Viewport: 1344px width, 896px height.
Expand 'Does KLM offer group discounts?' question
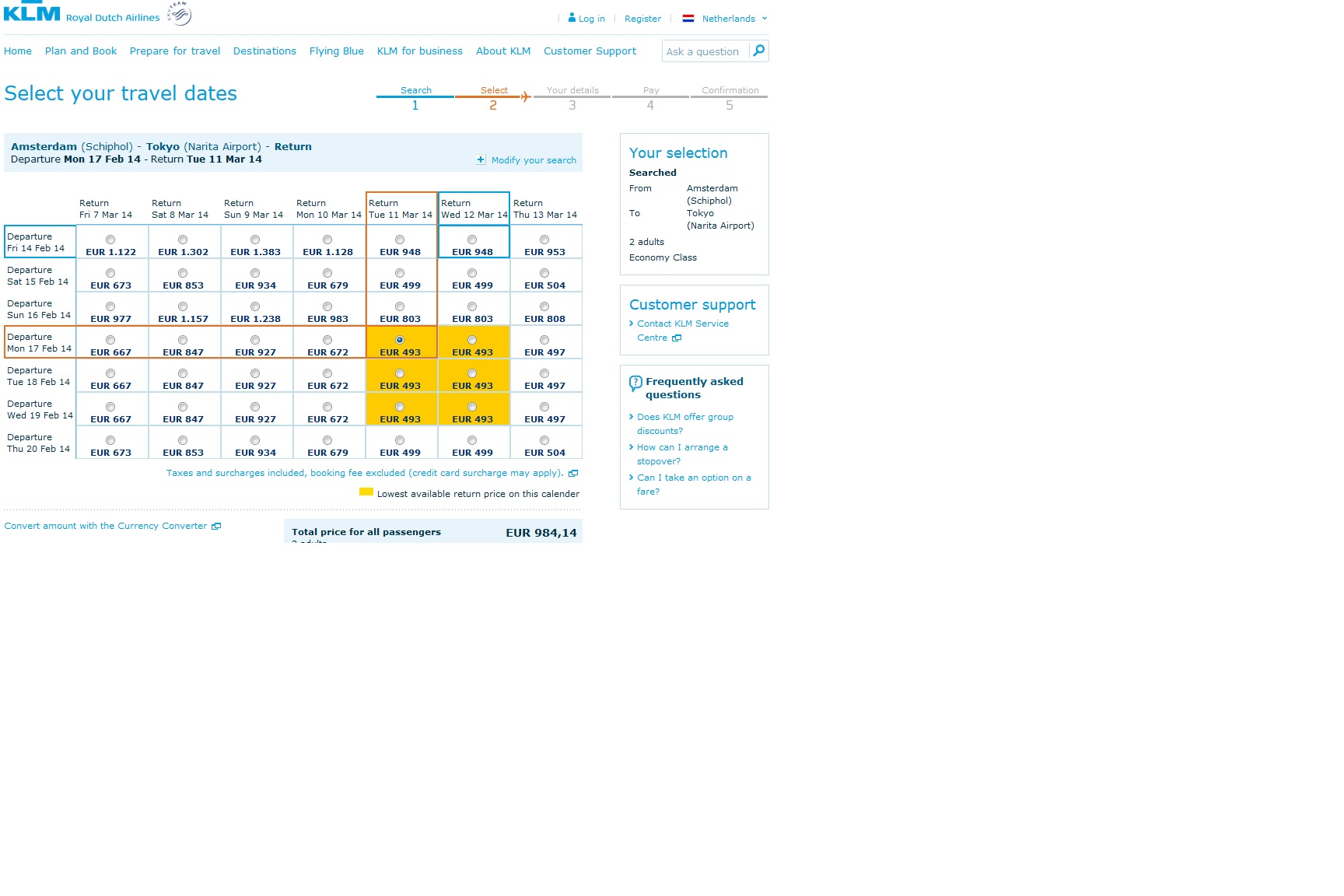[684, 424]
